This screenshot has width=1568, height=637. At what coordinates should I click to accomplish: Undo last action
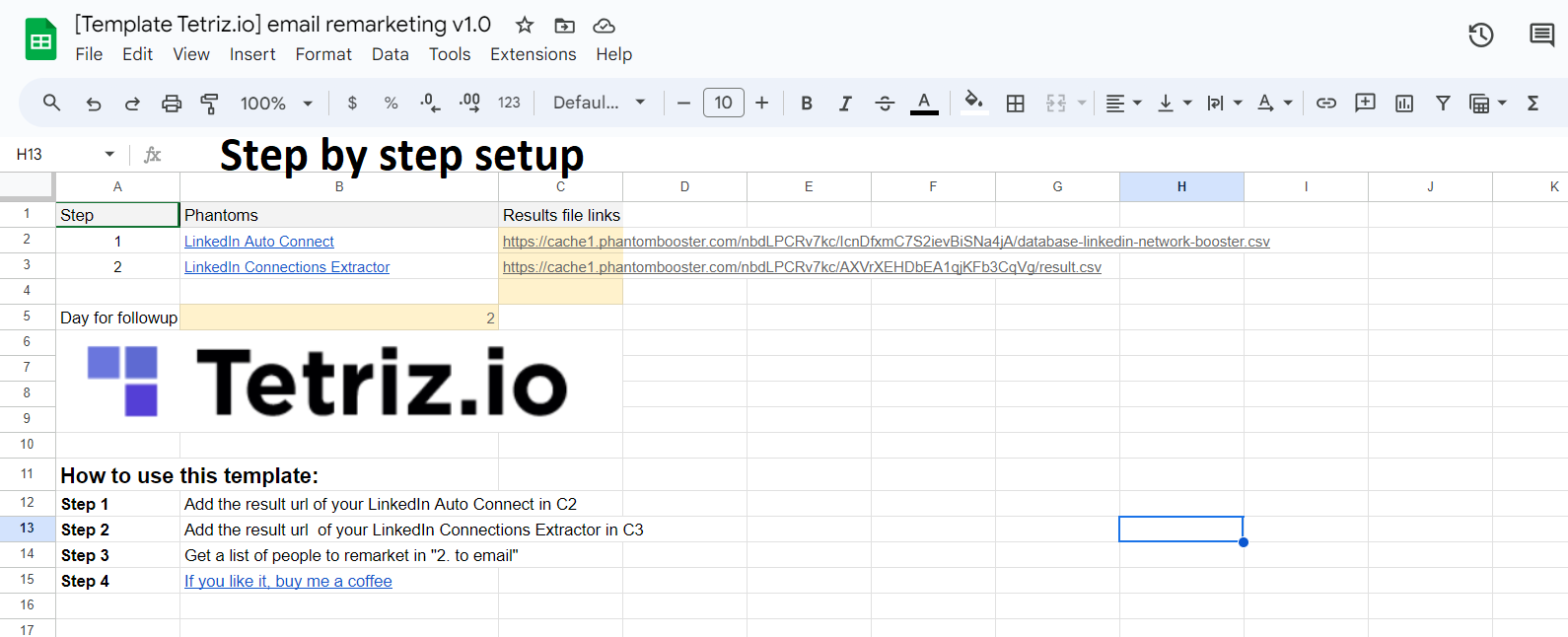pos(93,103)
